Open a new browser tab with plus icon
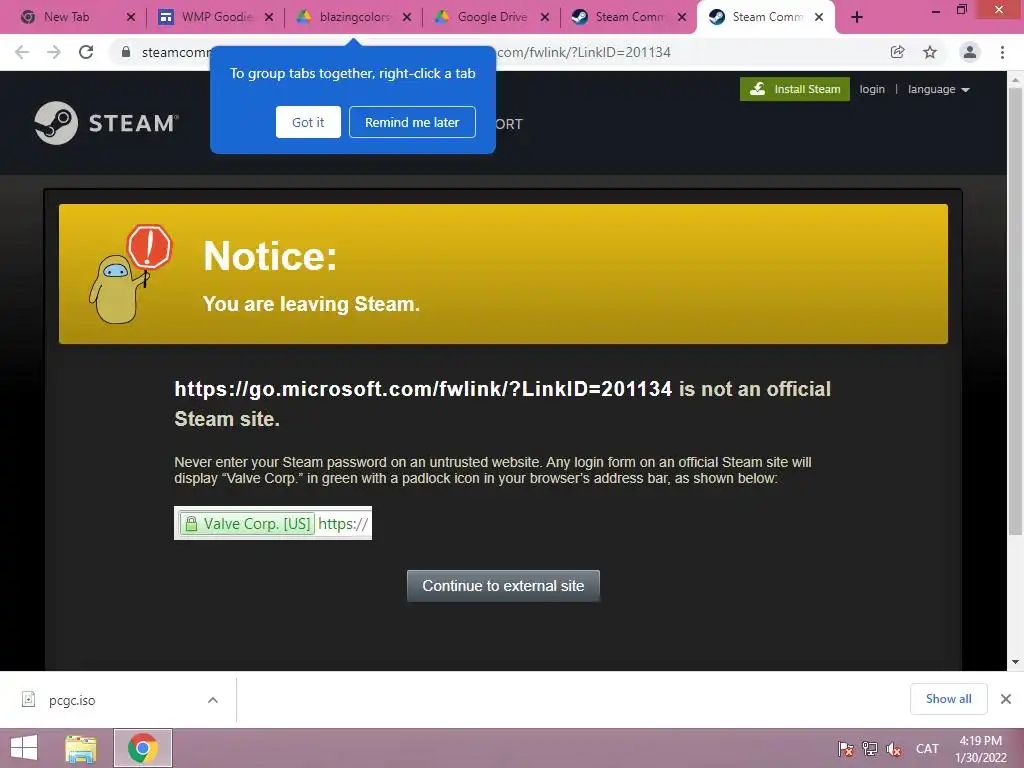The width and height of the screenshot is (1024, 768). (857, 17)
